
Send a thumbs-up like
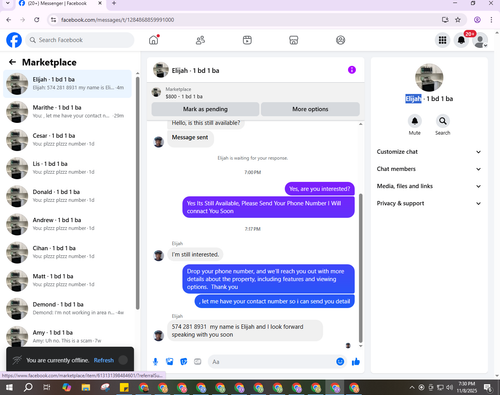[x=356, y=362]
